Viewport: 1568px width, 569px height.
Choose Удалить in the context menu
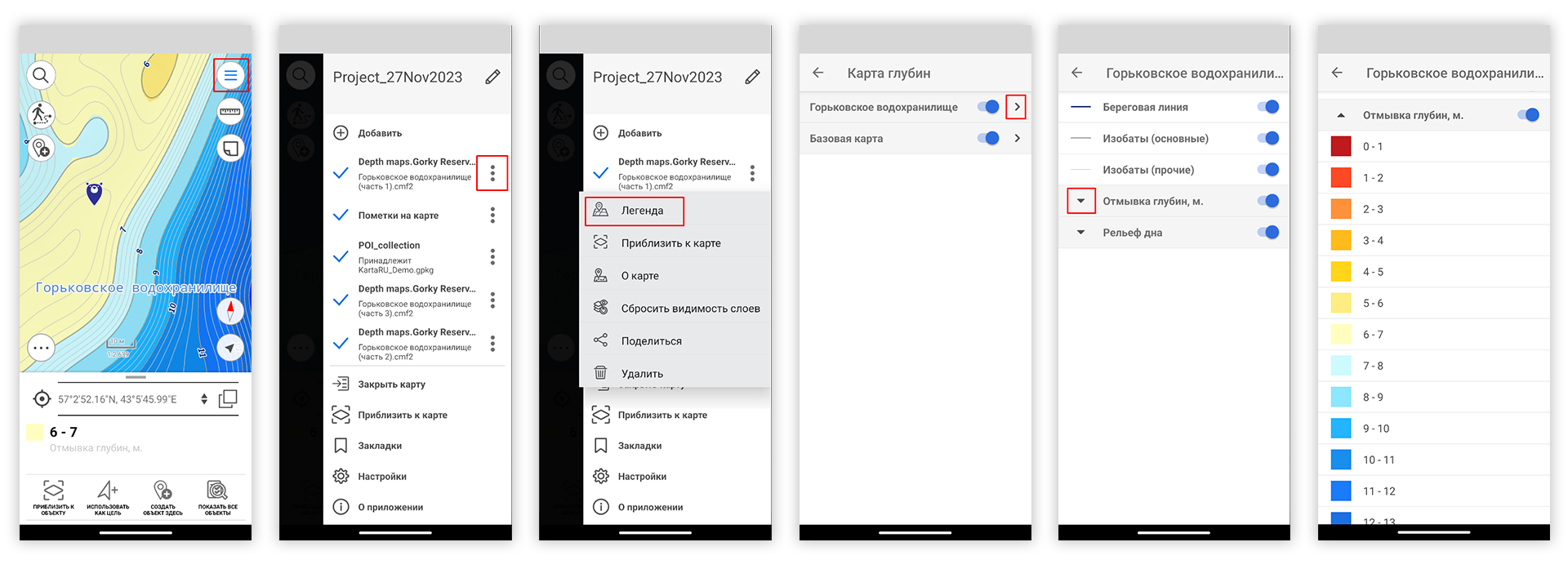(642, 374)
